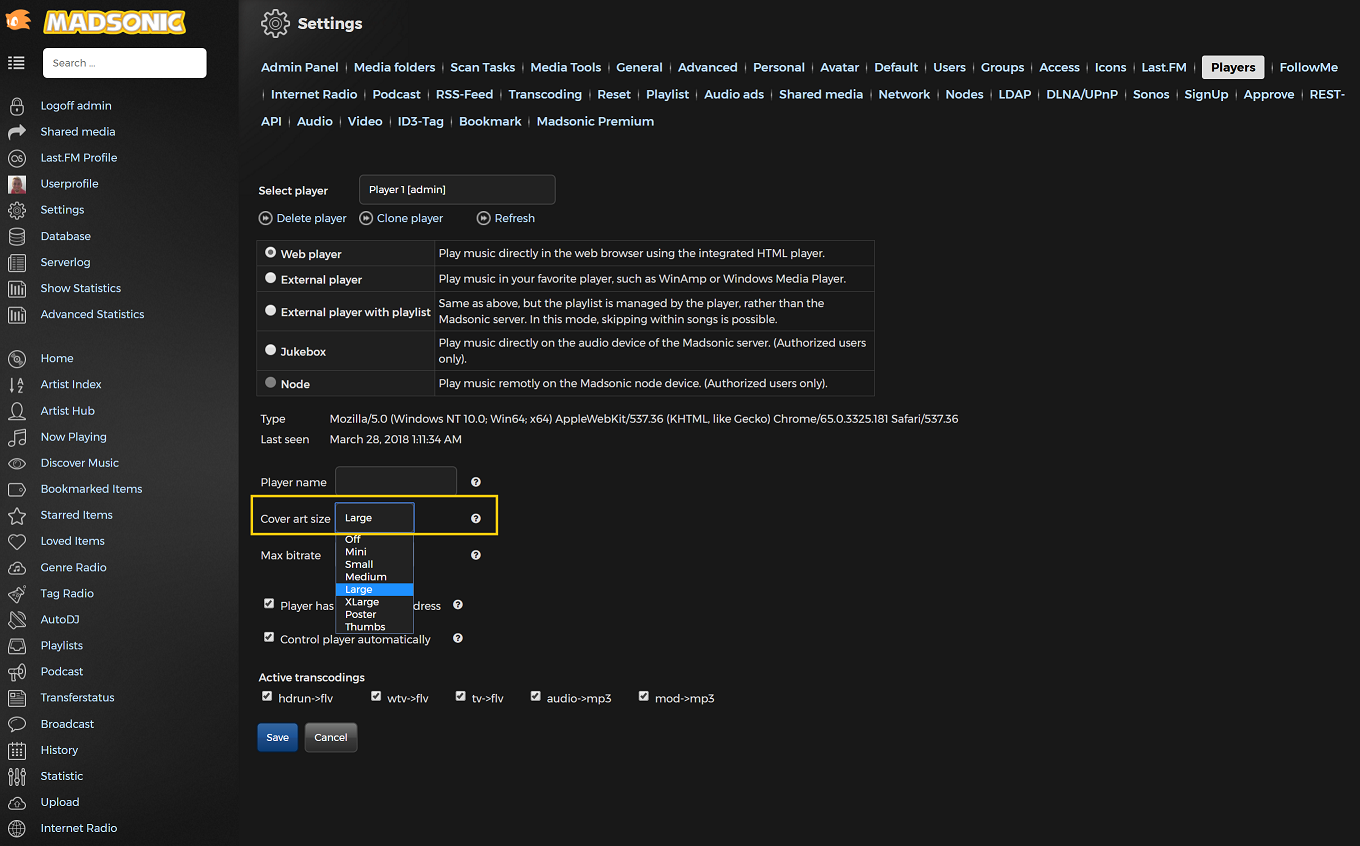Screen dimensions: 1360x846
Task: Choose the External player radio option
Action: click(271, 279)
